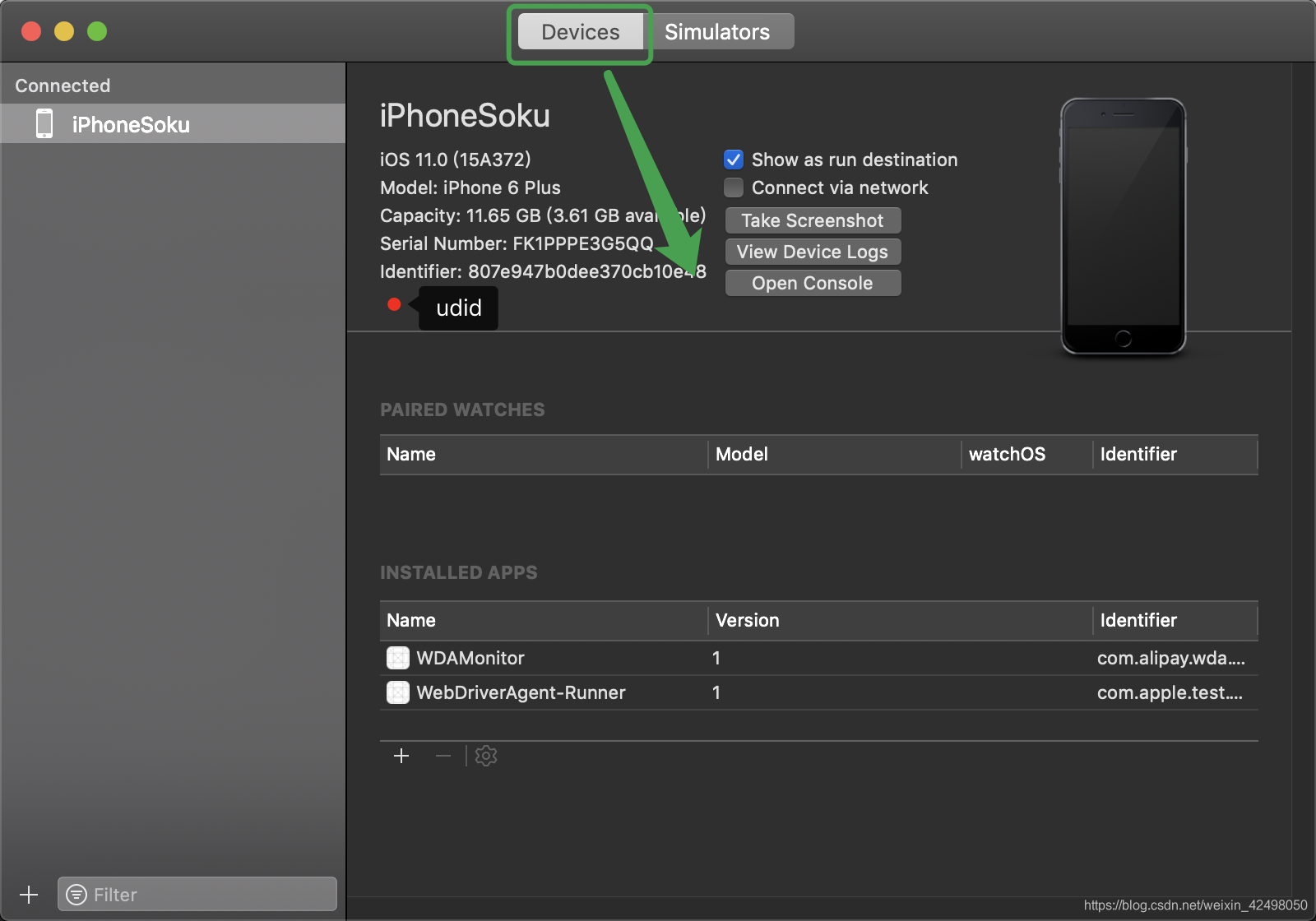This screenshot has width=1316, height=921.
Task: Click the Paired Watches Model column header
Action: point(834,454)
